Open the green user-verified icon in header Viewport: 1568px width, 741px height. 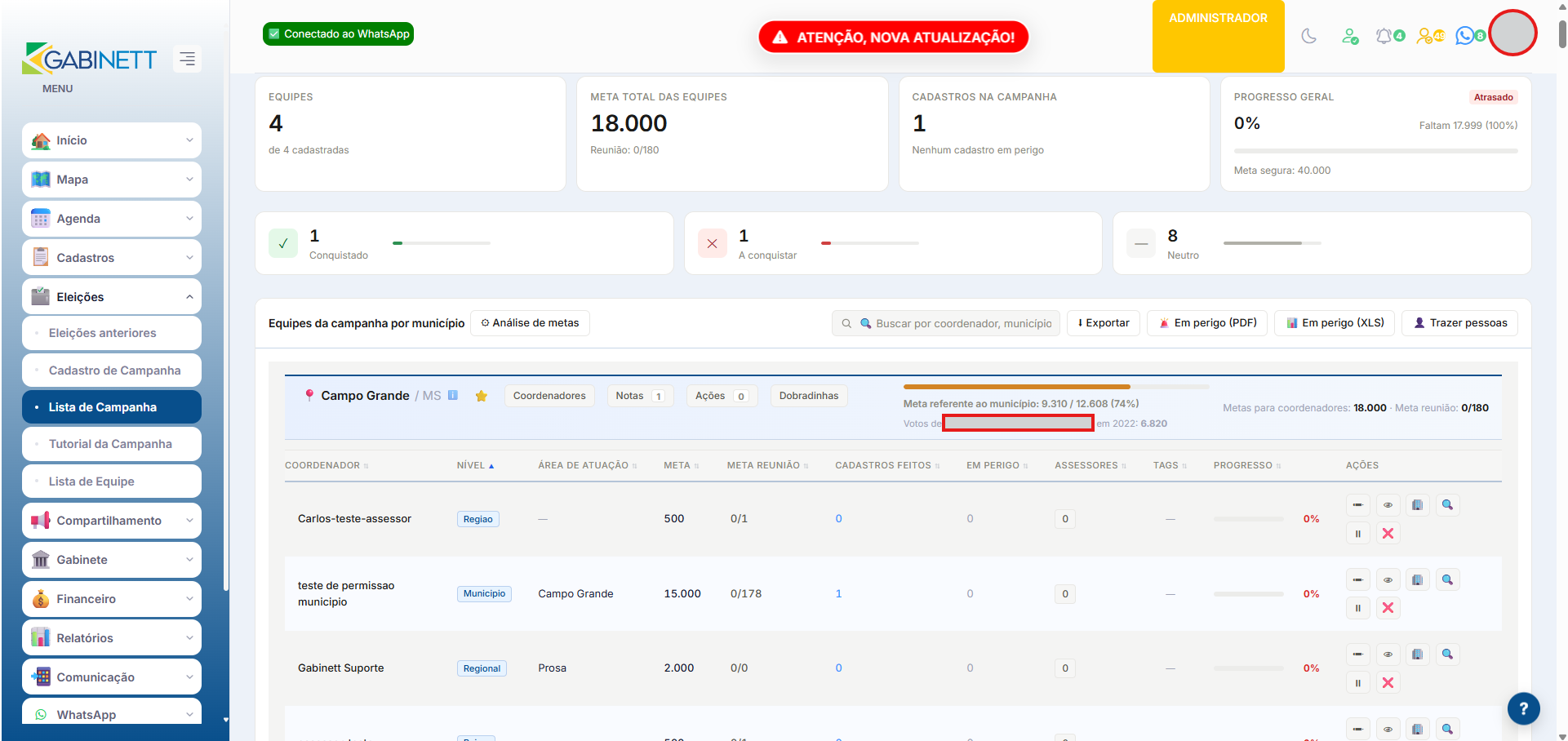click(1350, 36)
